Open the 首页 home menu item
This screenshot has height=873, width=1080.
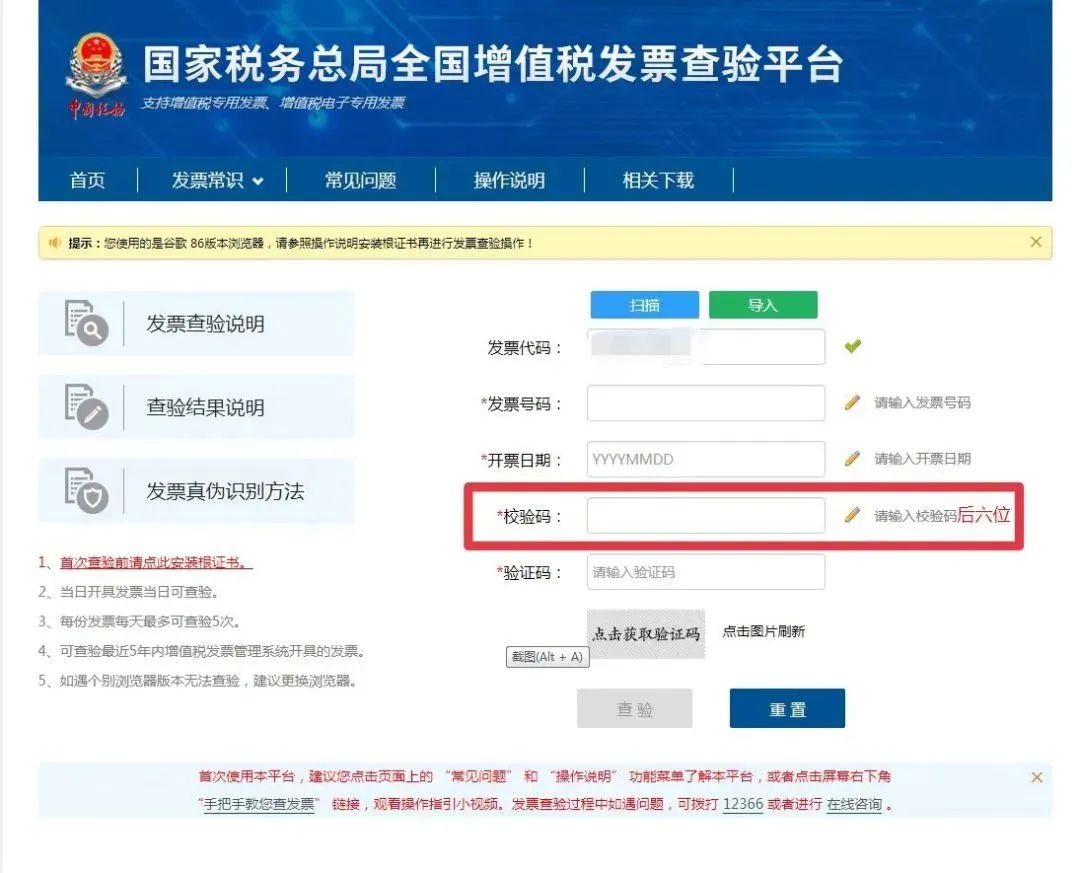87,181
